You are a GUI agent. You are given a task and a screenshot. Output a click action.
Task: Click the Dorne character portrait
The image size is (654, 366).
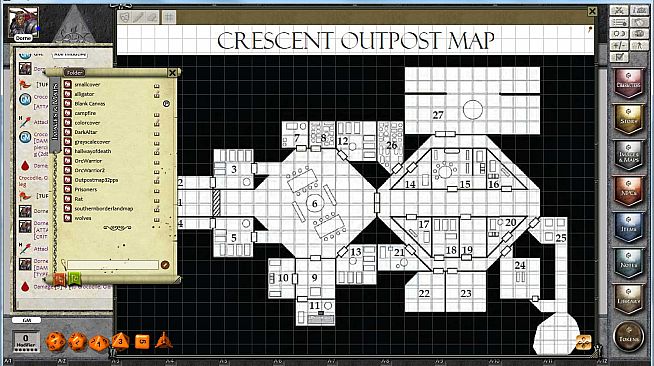pos(23,23)
